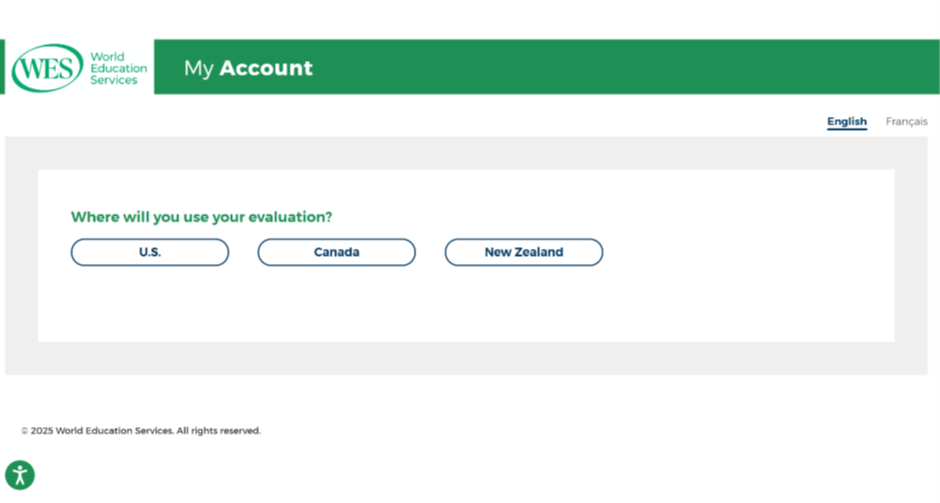Click the WES oval logo

pos(47,68)
